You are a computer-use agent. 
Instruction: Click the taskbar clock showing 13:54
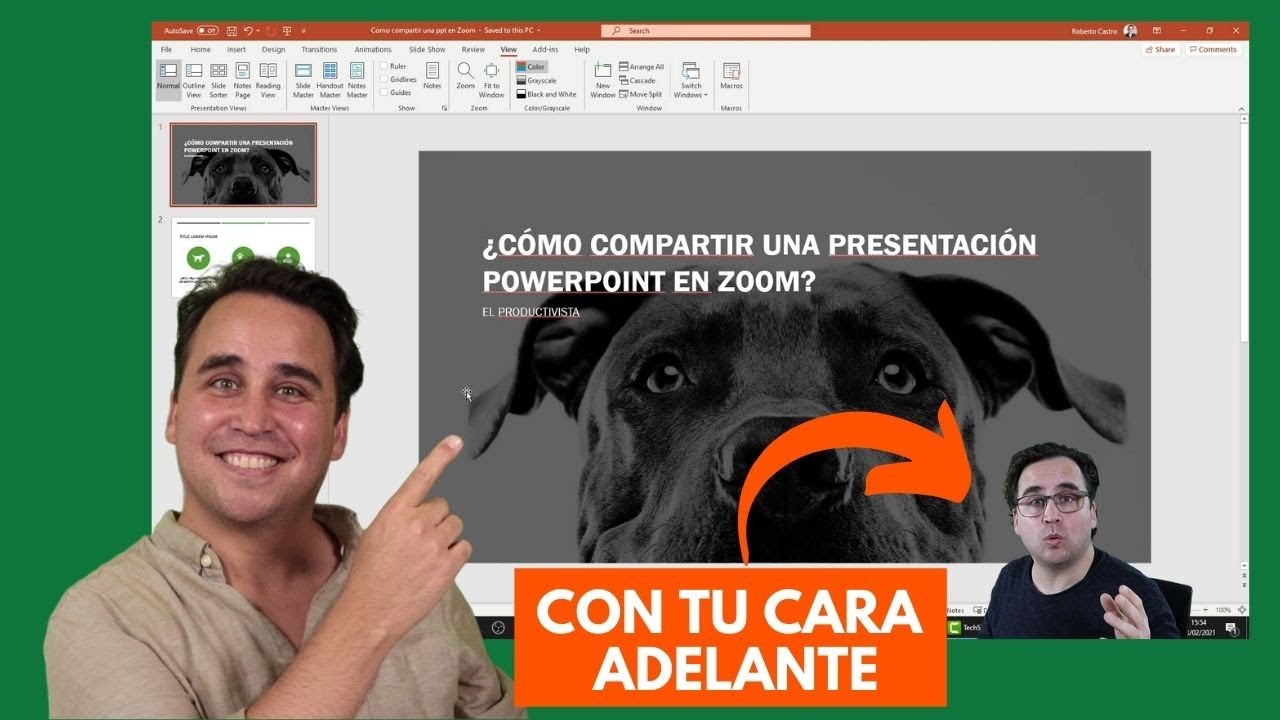[1200, 627]
